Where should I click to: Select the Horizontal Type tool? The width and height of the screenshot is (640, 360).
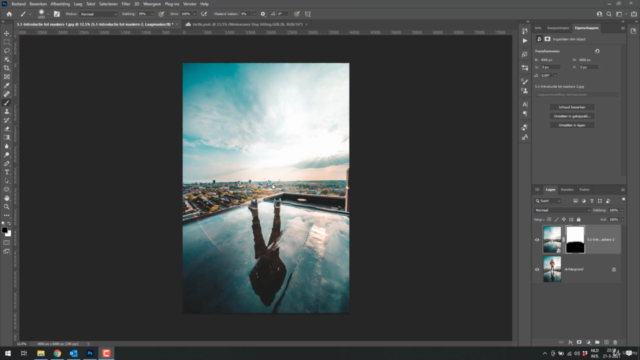coord(7,172)
